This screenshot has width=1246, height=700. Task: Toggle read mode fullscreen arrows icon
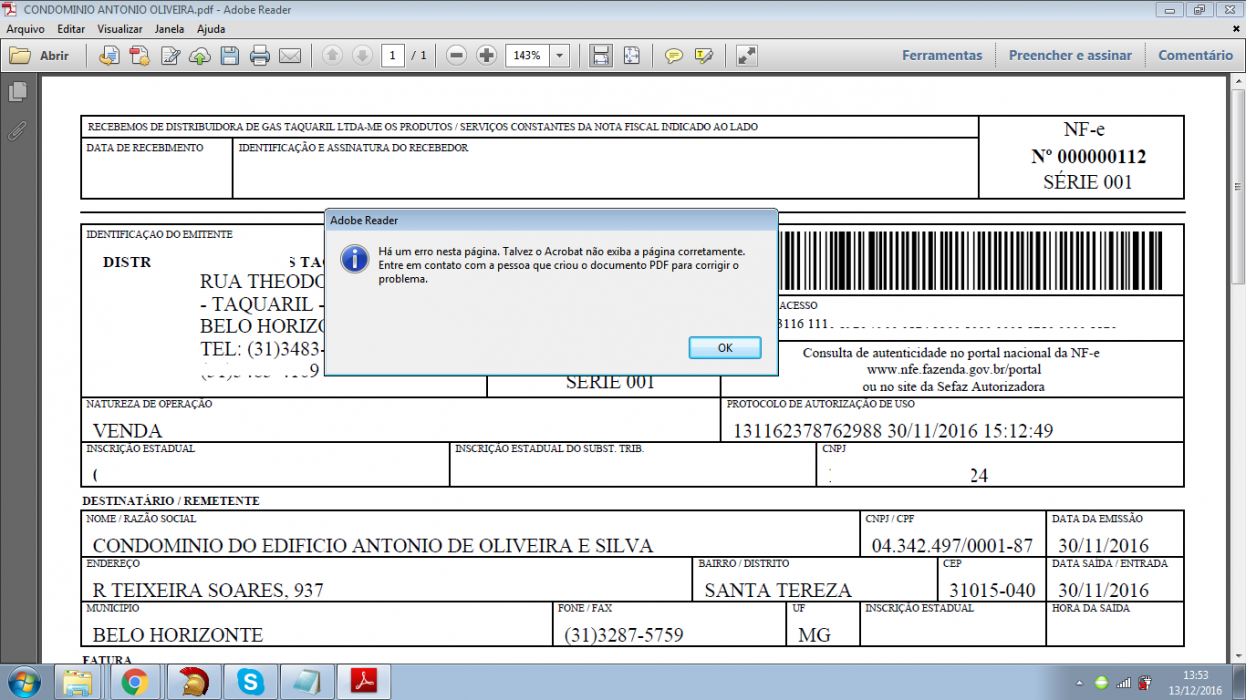tap(746, 56)
